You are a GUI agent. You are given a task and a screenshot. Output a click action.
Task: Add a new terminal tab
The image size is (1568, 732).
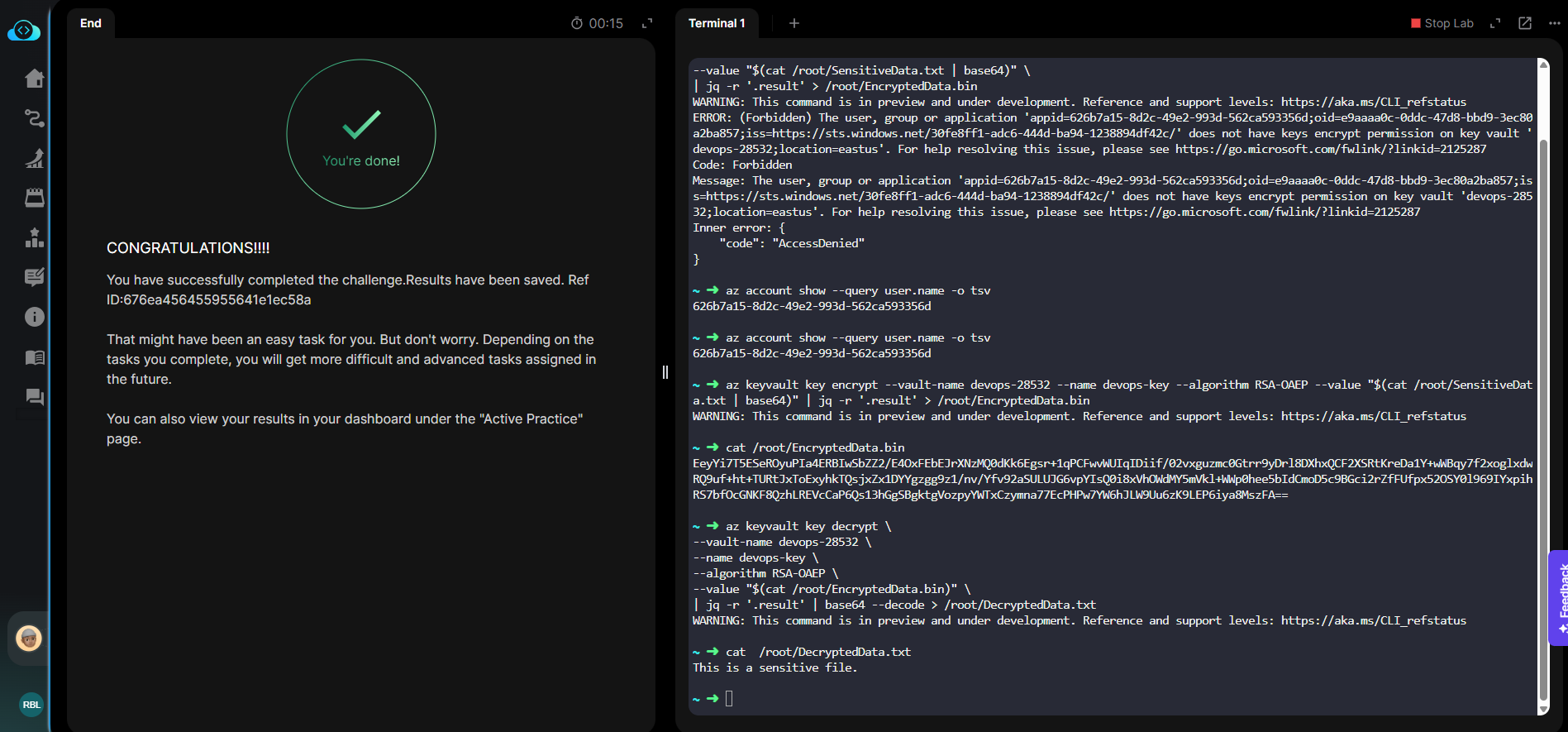click(x=794, y=23)
